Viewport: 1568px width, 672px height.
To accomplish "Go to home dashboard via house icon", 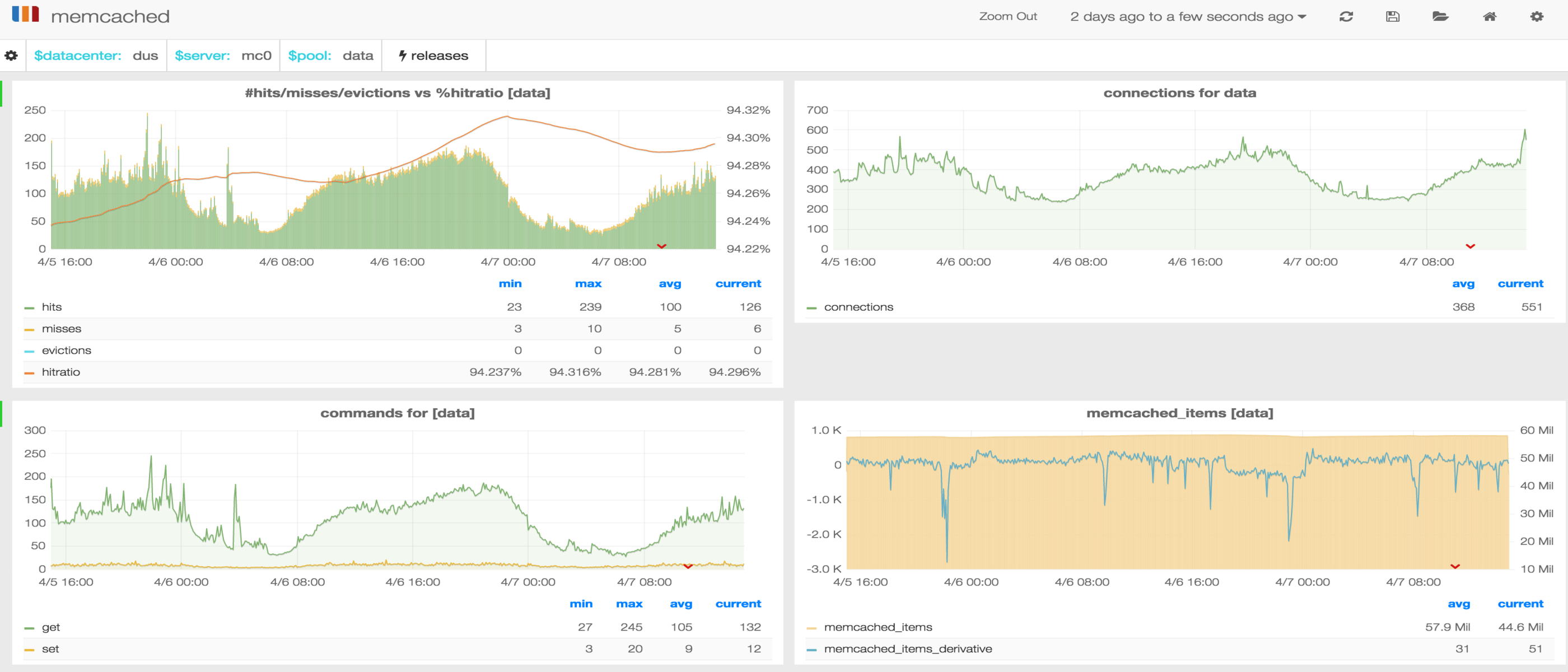I will pyautogui.click(x=1489, y=16).
